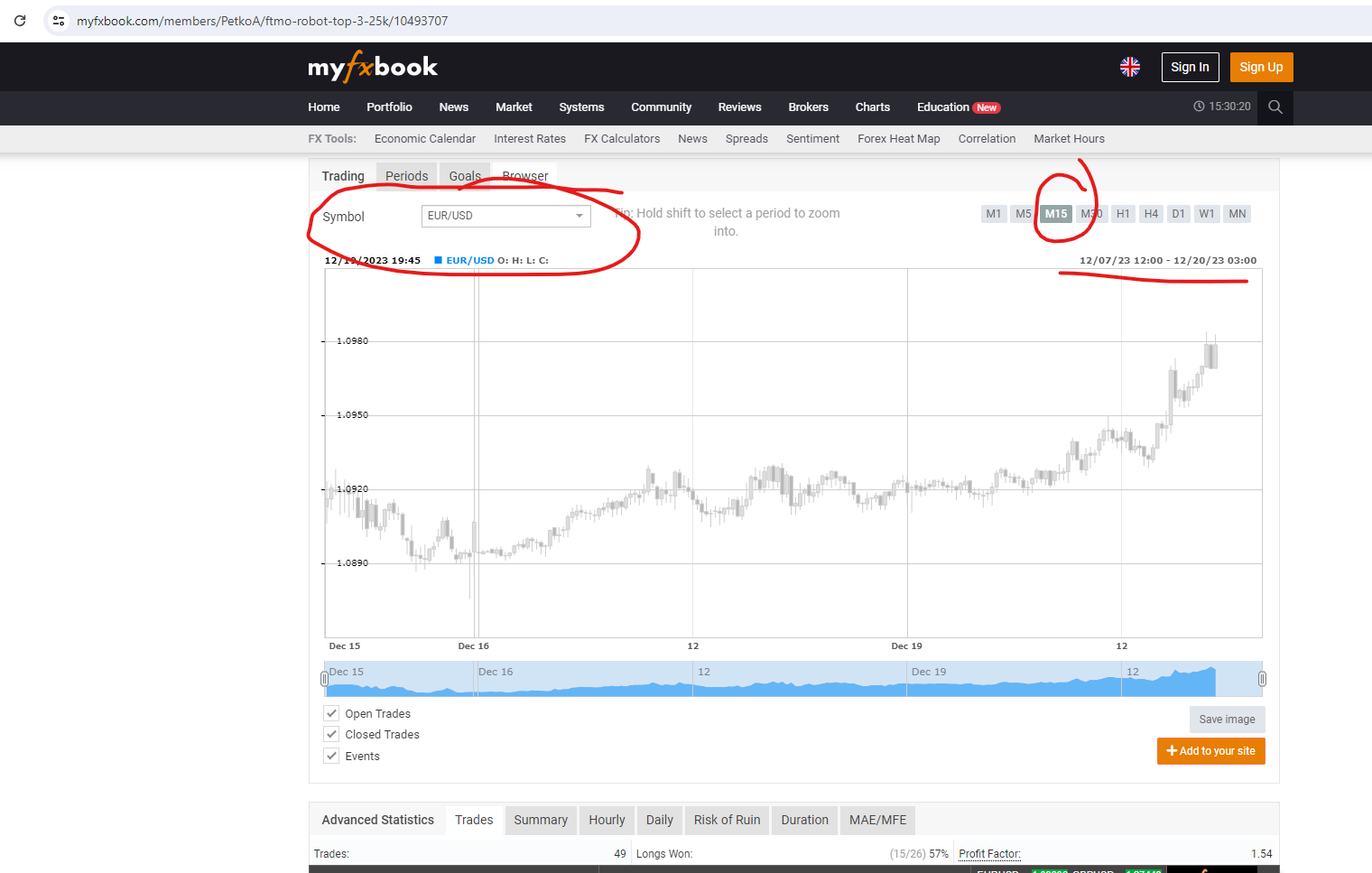Viewport: 1372px width, 873px height.
Task: Open Economic Calendar tool
Action: click(425, 138)
